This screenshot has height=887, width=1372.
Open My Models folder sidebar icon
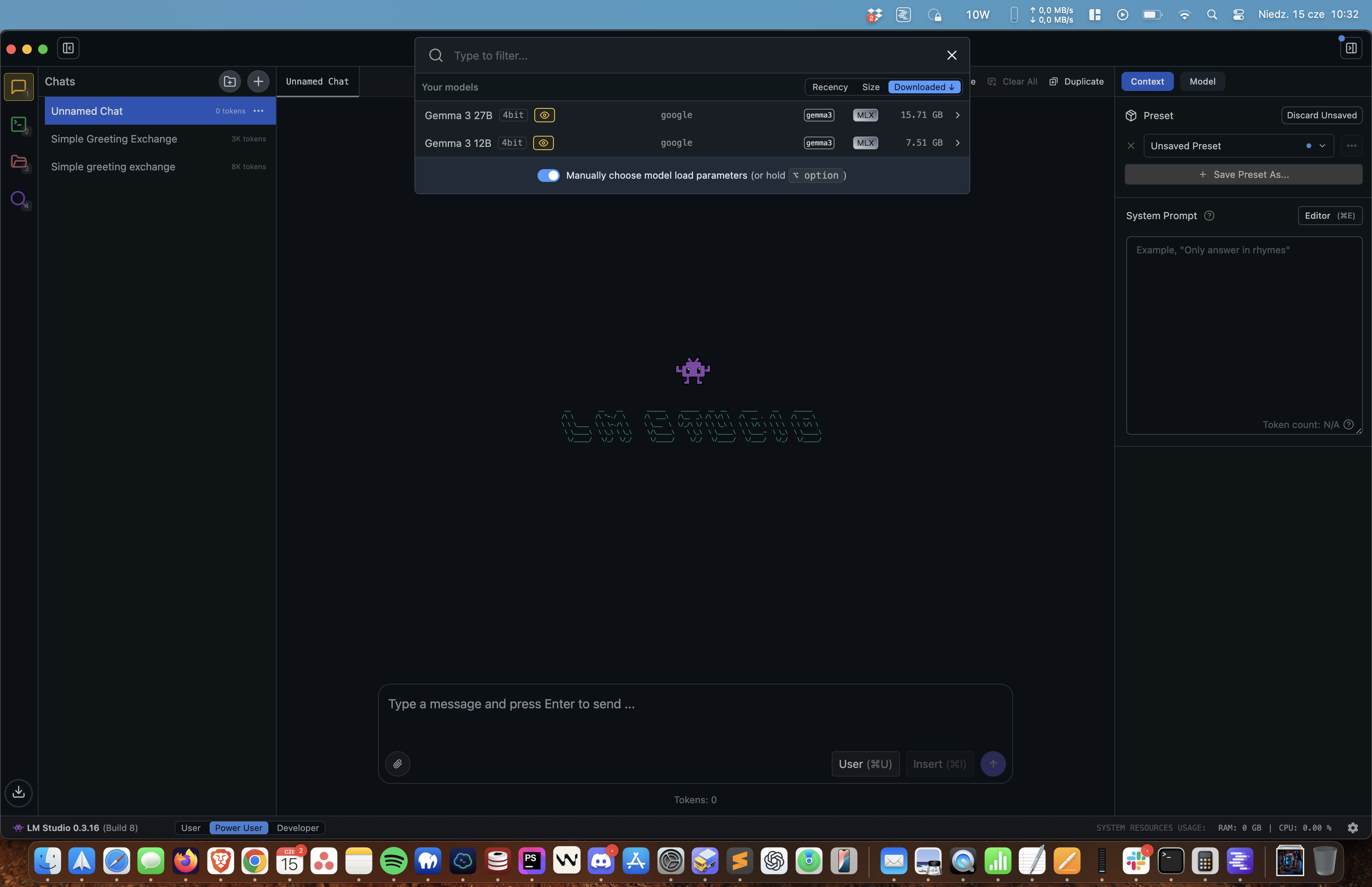pos(19,162)
